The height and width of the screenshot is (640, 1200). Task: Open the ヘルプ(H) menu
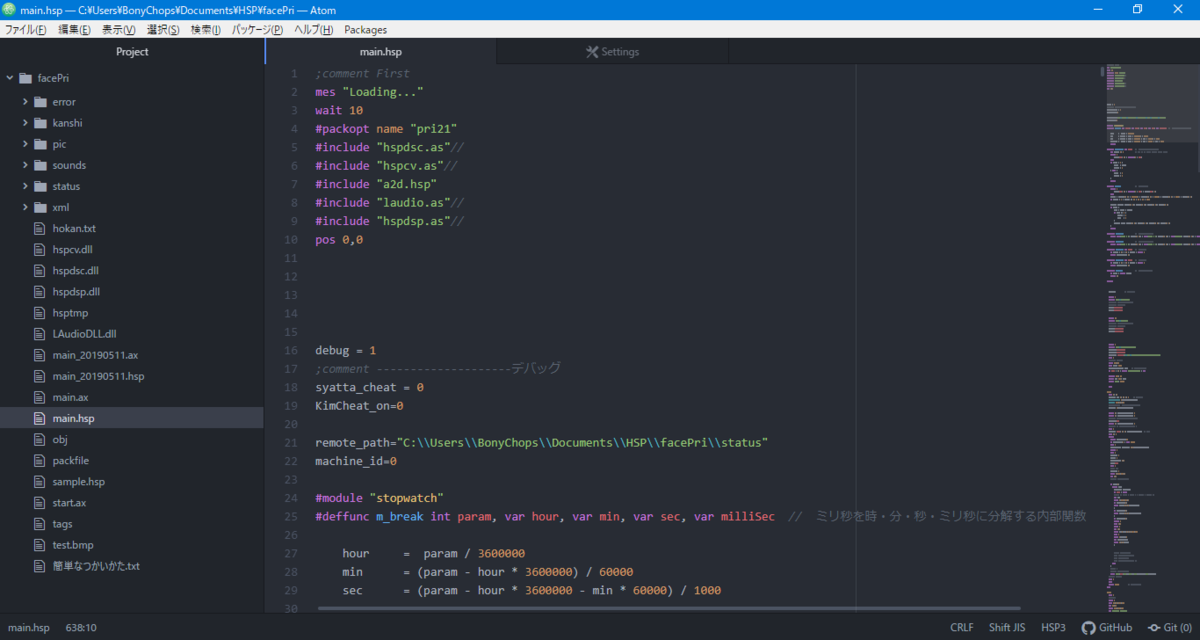point(314,29)
